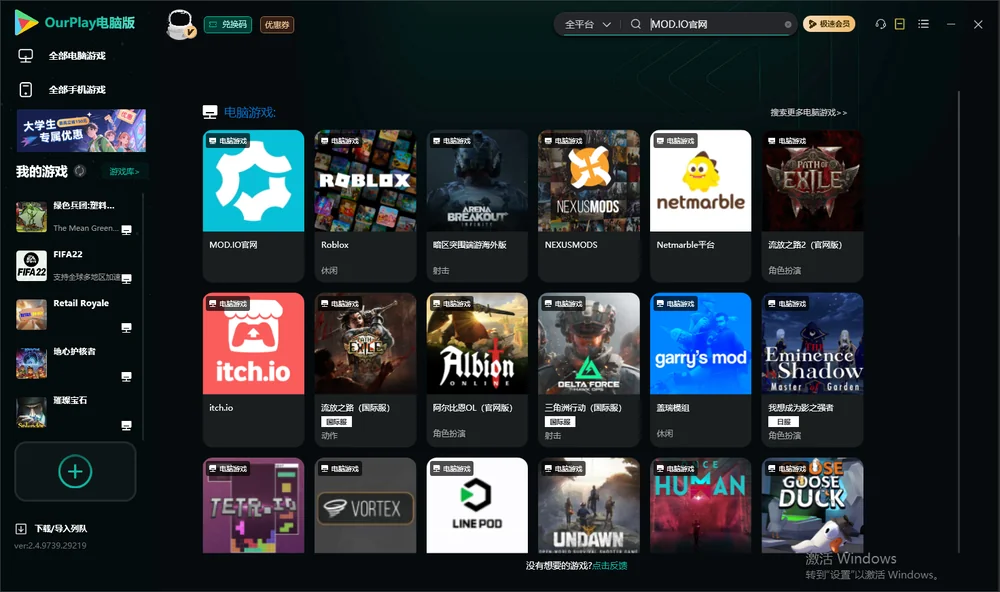Open the 游戏库 library link
Image resolution: width=1000 pixels, height=592 pixels.
(124, 172)
